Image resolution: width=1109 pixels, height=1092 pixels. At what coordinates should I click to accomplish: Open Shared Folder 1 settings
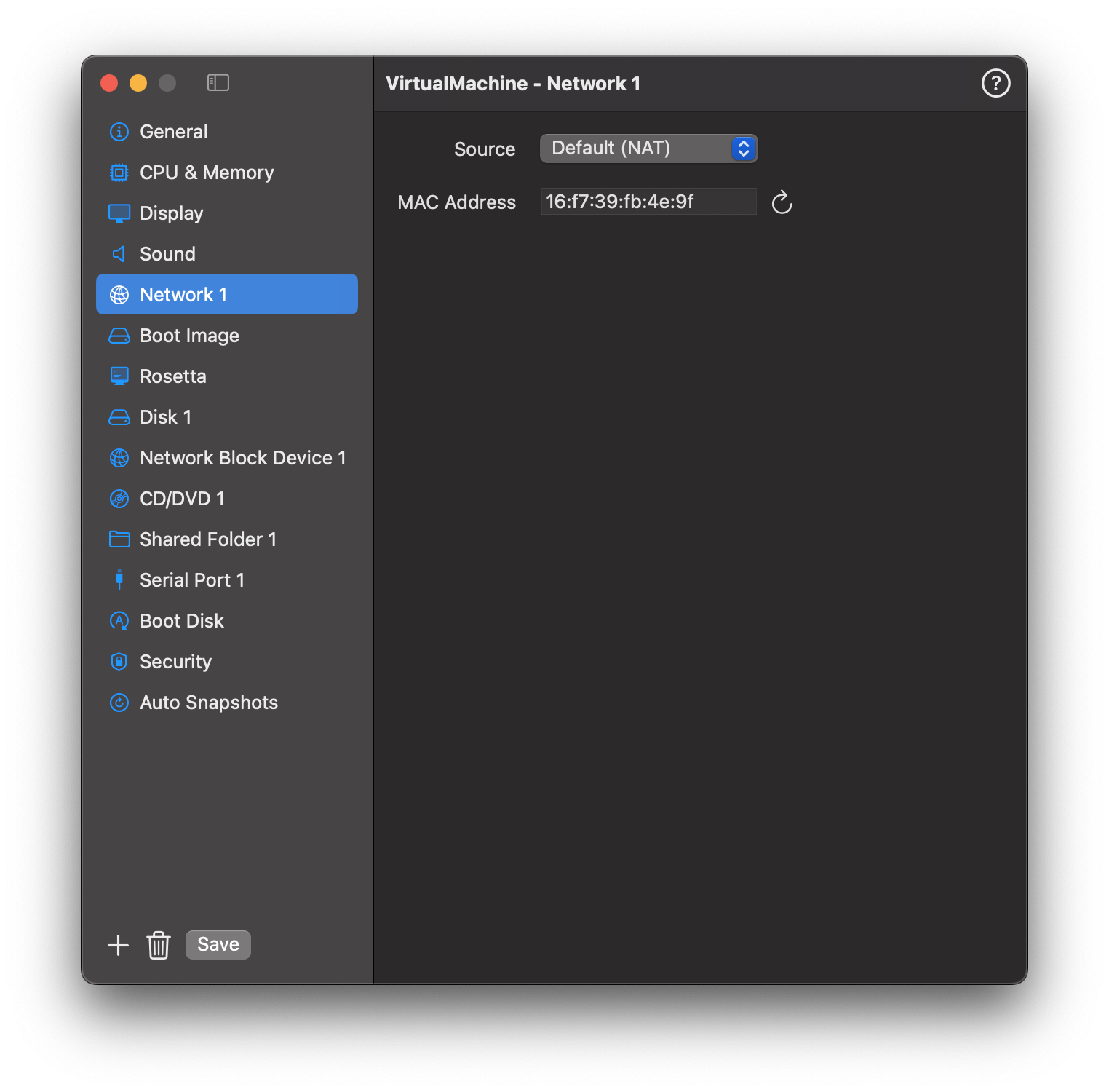click(208, 539)
